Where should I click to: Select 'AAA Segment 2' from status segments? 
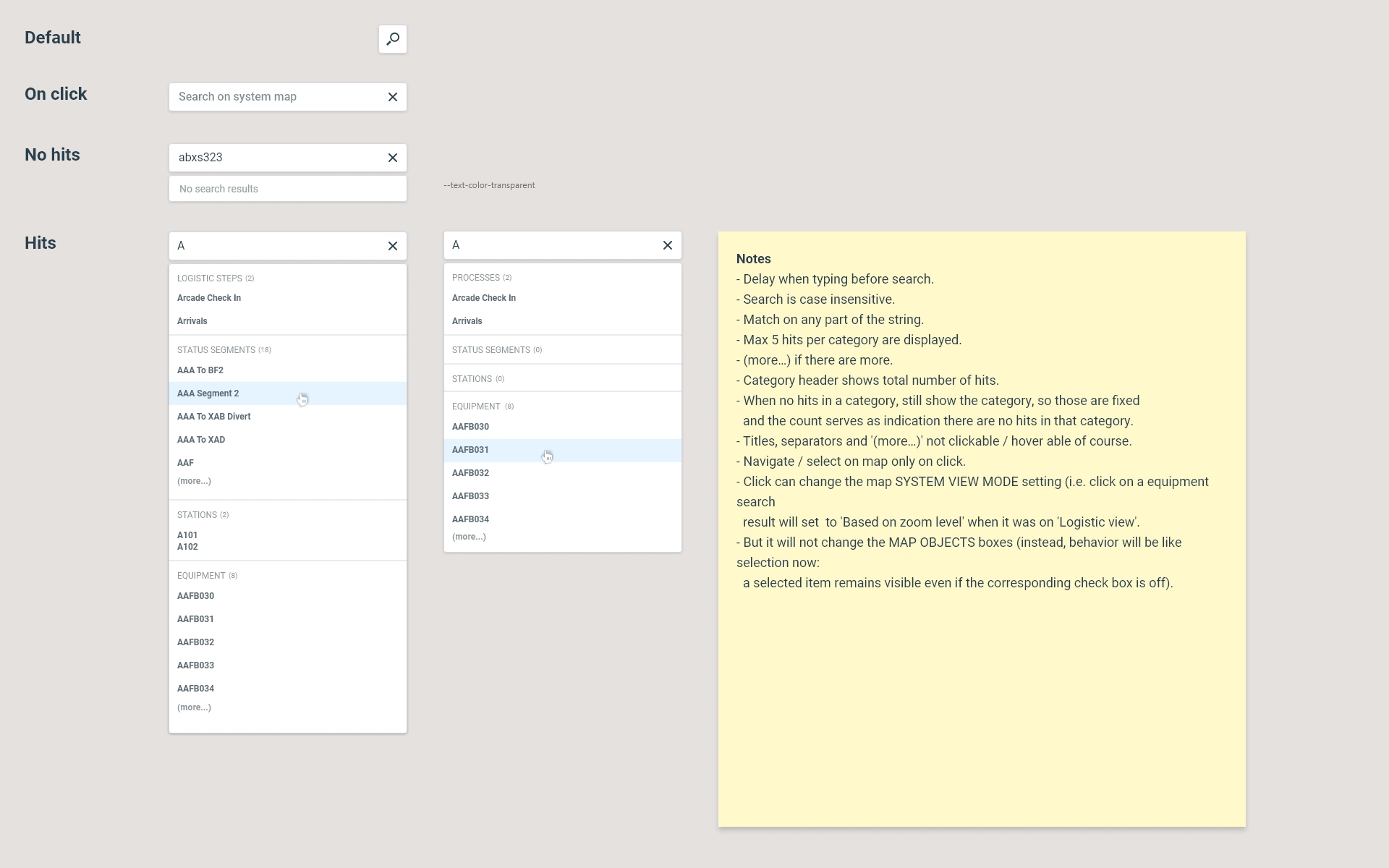pyautogui.click(x=207, y=393)
